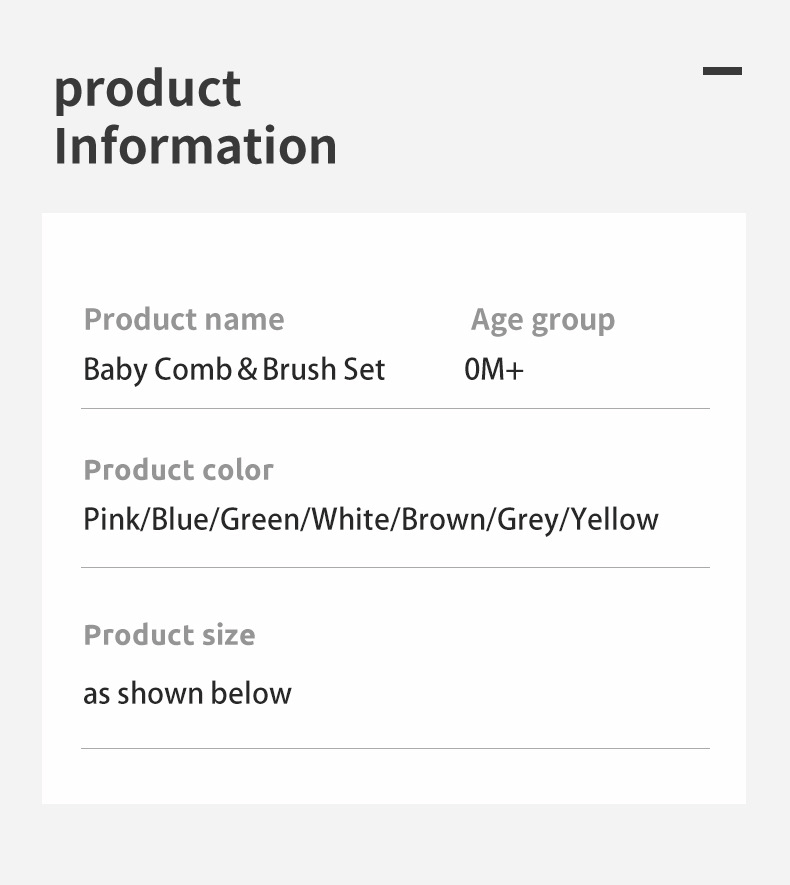790x885 pixels.
Task: Click the "Product size" label
Action: pos(169,635)
